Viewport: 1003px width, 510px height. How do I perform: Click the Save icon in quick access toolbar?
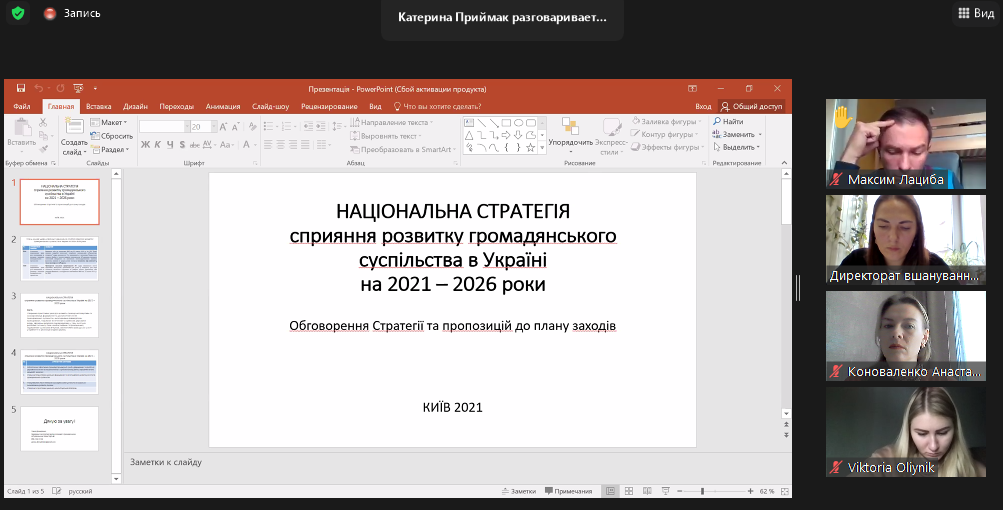(19, 88)
